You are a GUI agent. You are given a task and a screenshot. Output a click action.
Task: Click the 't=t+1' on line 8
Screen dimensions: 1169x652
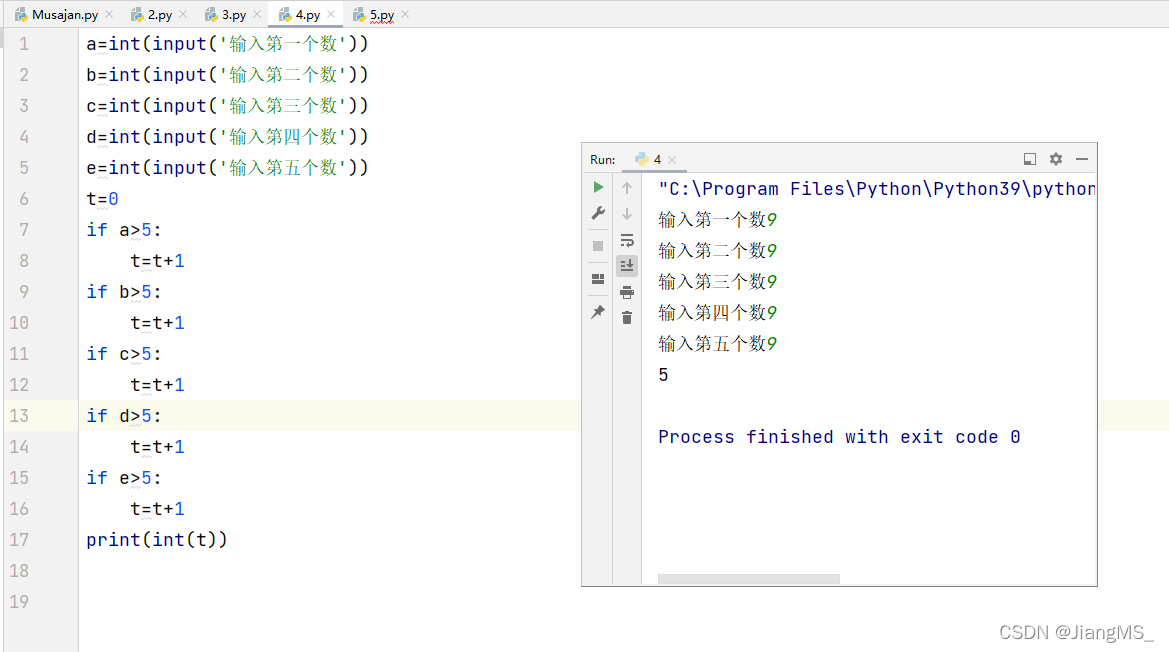[x=157, y=261]
